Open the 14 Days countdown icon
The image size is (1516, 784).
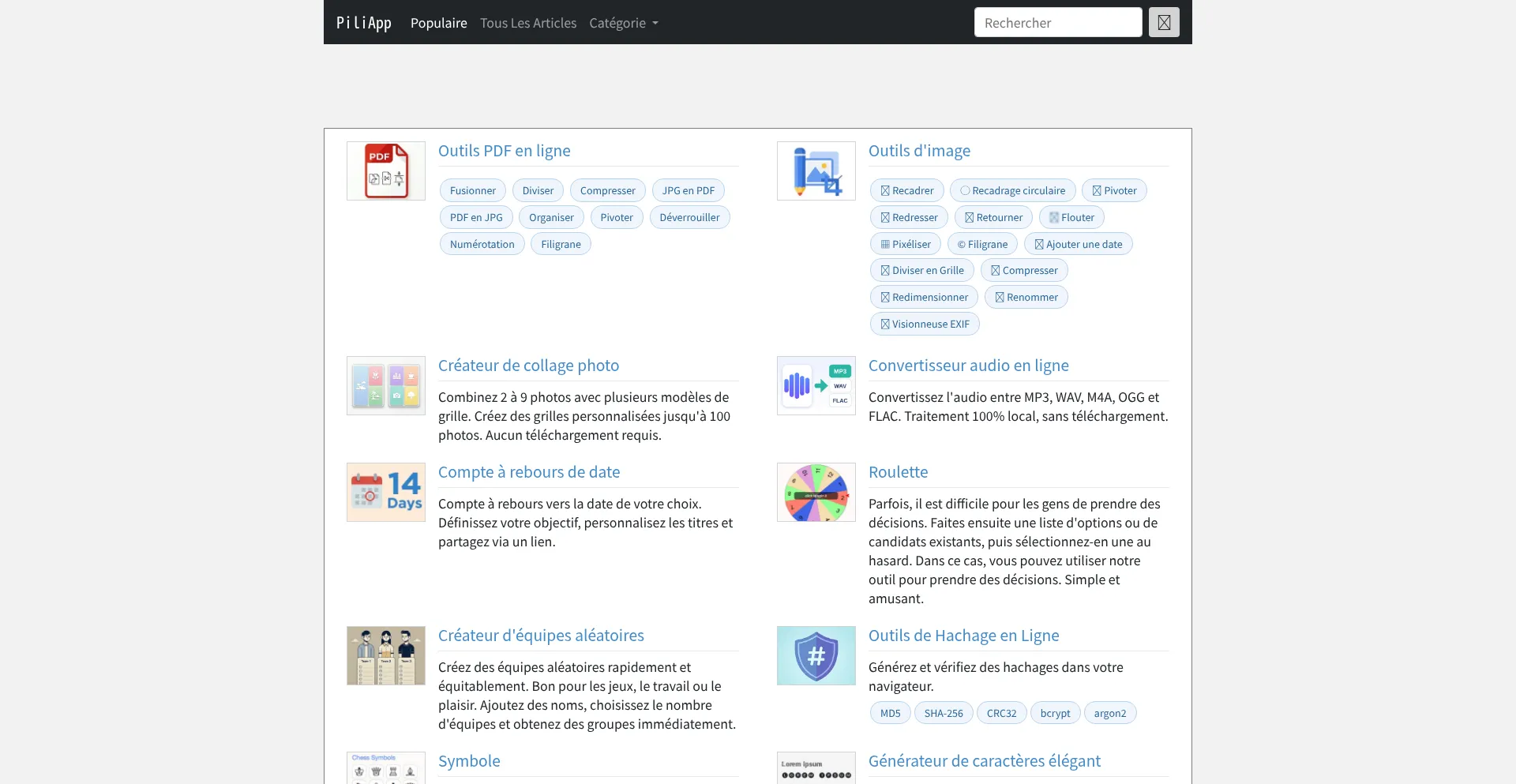(386, 492)
